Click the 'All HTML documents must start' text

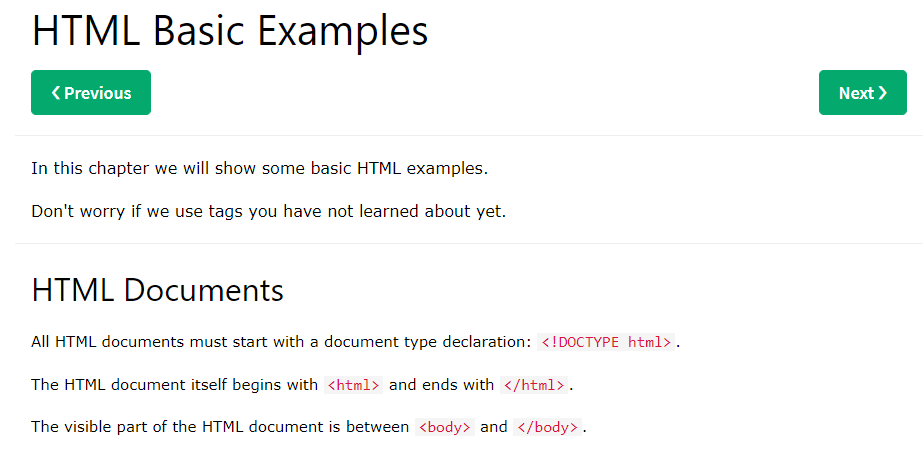(280, 342)
